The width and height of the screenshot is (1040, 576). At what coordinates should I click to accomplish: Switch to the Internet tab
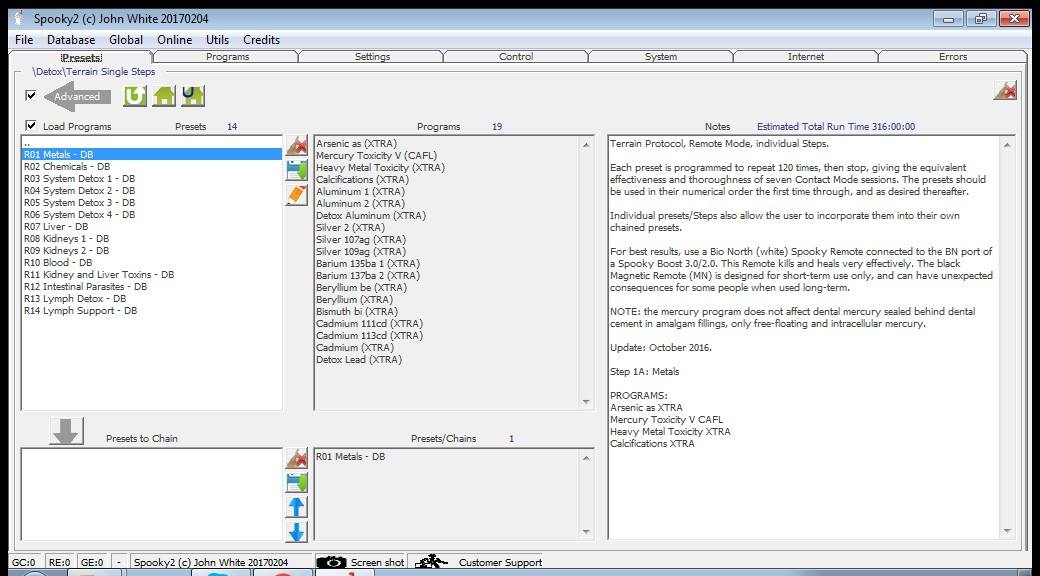click(806, 57)
